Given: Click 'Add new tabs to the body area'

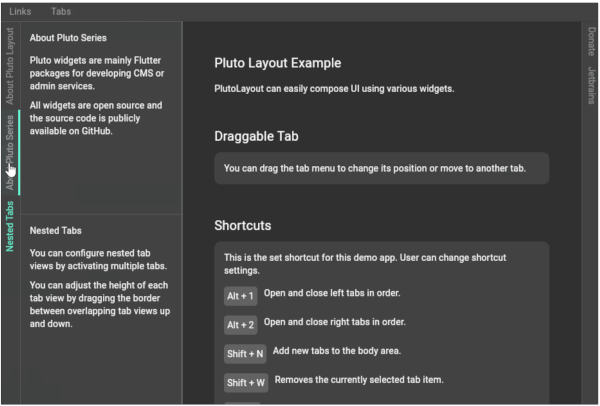Looking at the screenshot, I should (x=337, y=351).
